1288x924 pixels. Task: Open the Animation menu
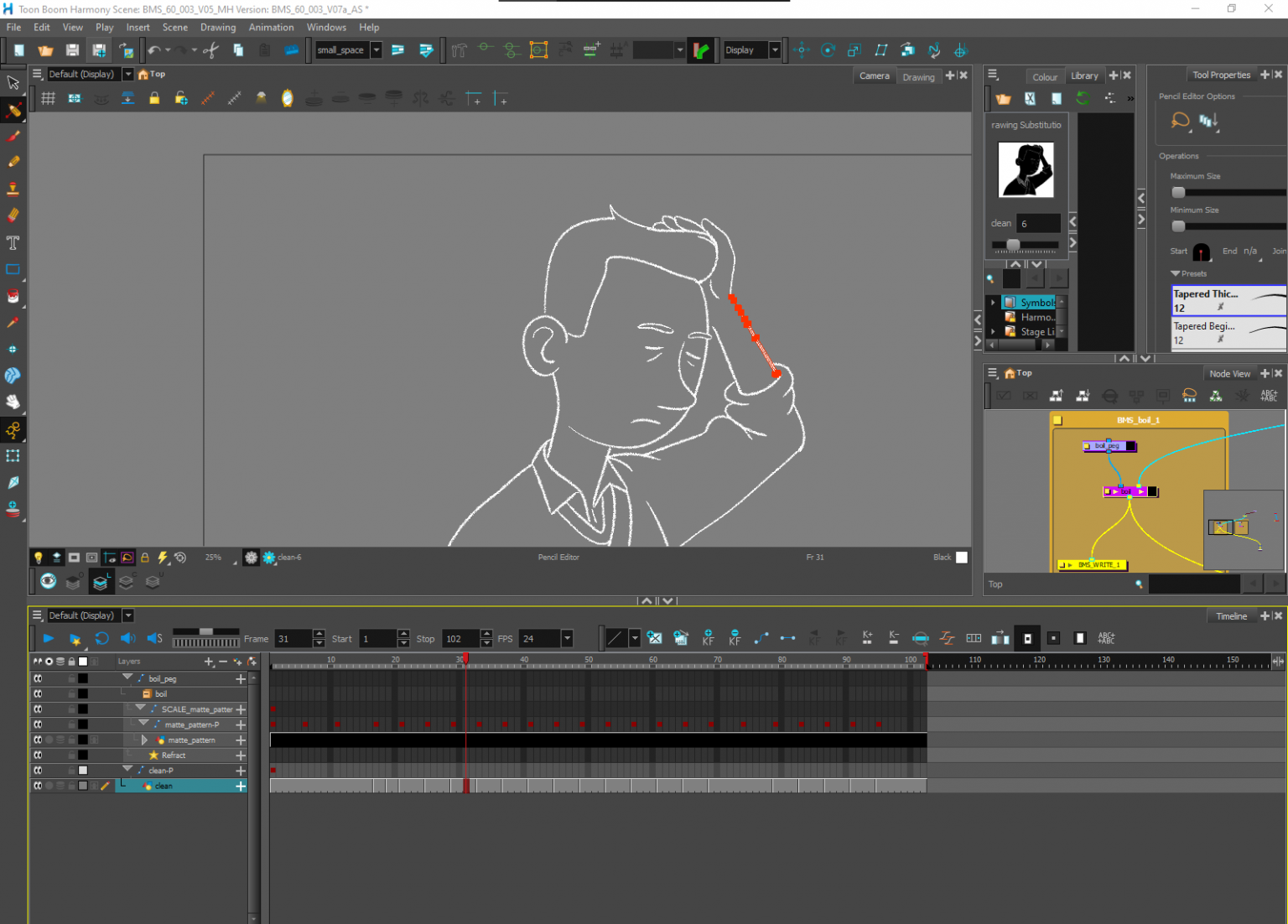(271, 28)
